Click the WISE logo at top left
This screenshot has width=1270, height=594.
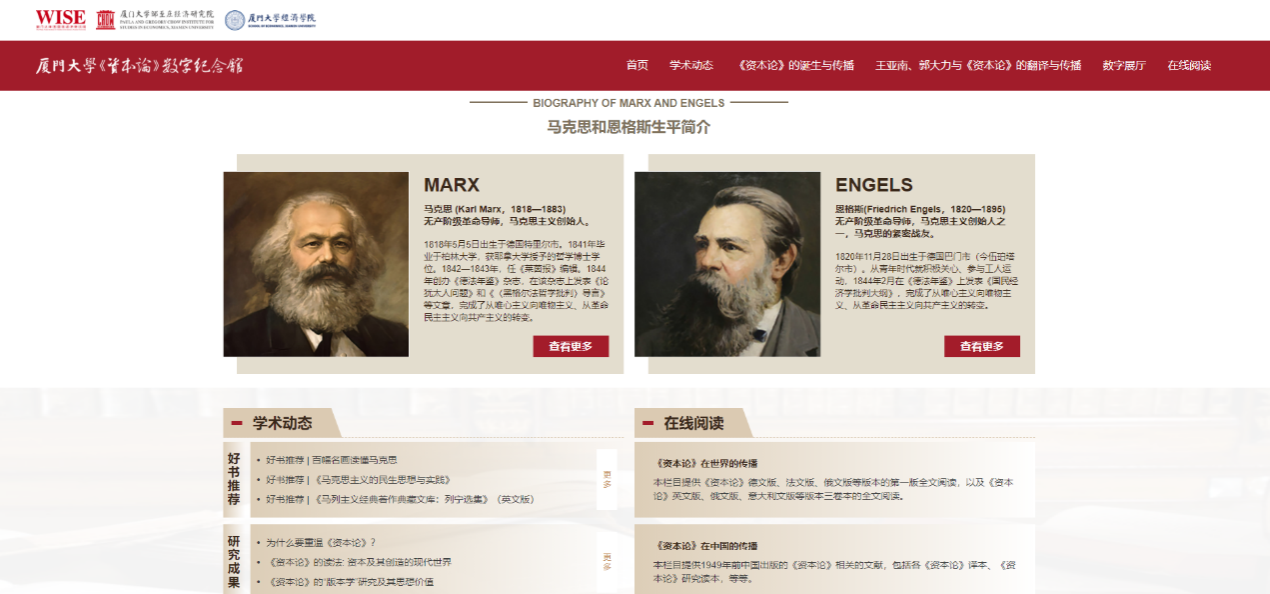[61, 19]
